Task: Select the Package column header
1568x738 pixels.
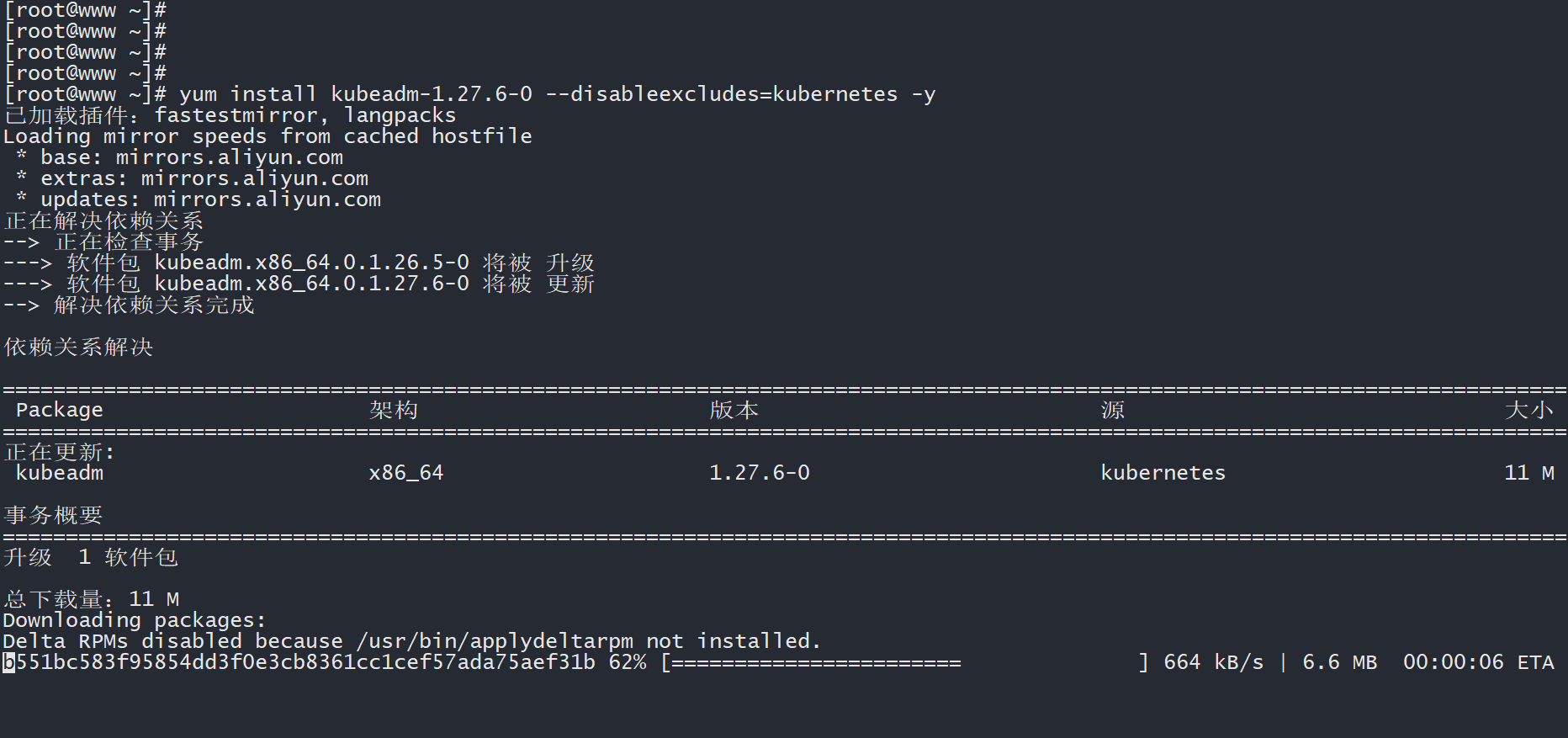Action: (x=59, y=410)
